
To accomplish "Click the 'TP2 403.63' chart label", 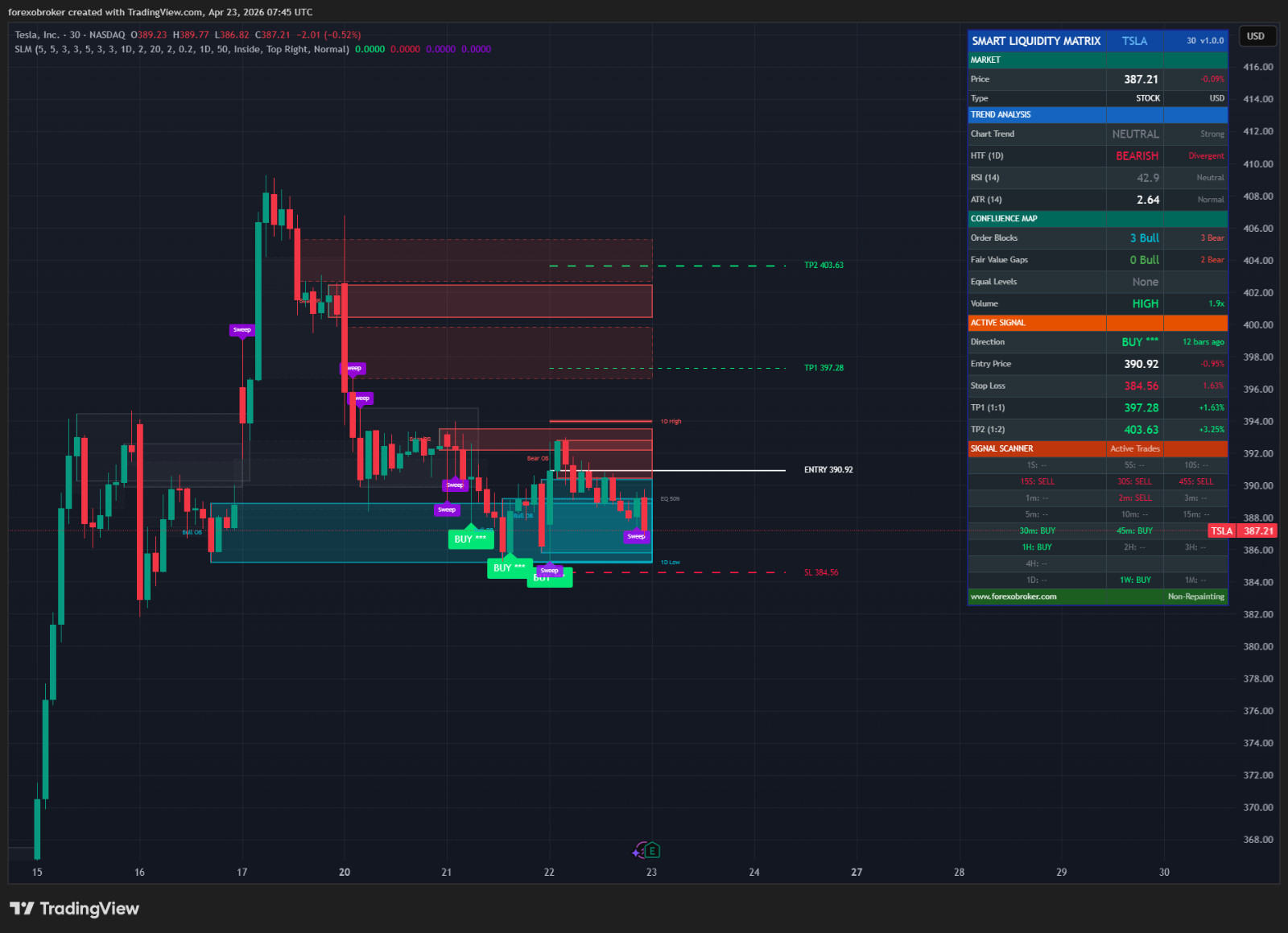I will (824, 265).
